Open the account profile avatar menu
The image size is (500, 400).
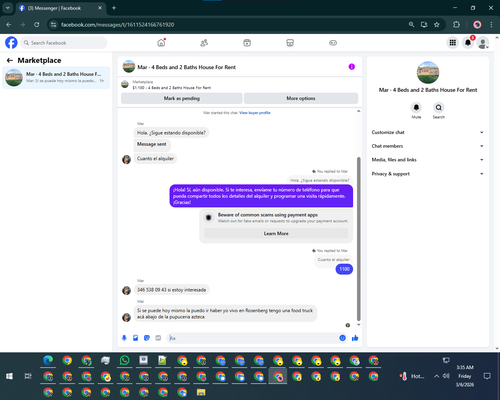tap(483, 43)
